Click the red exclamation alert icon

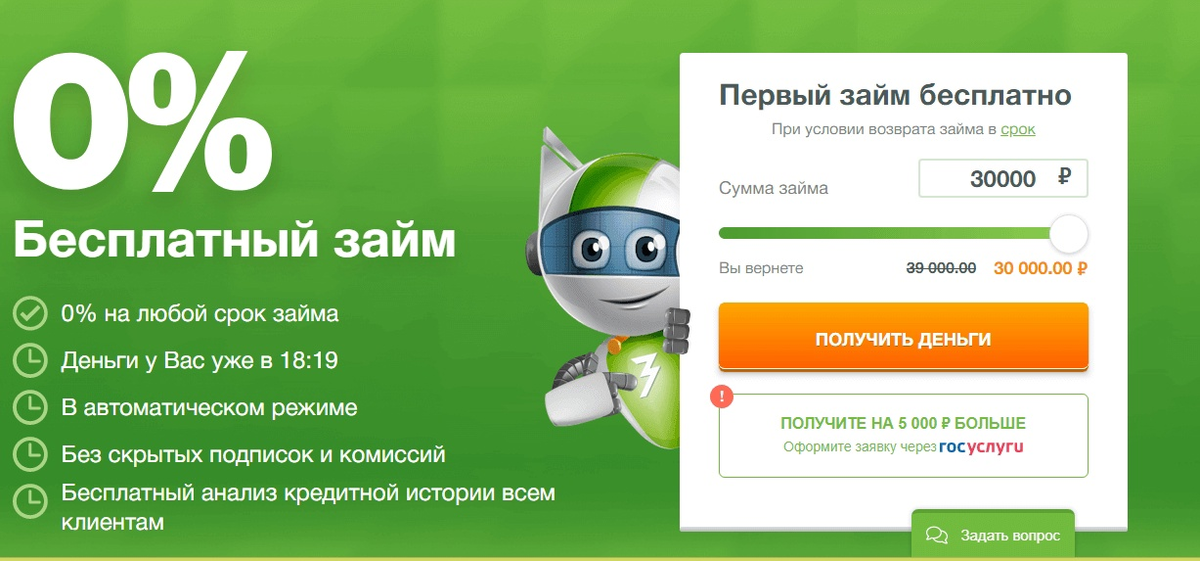(x=721, y=395)
